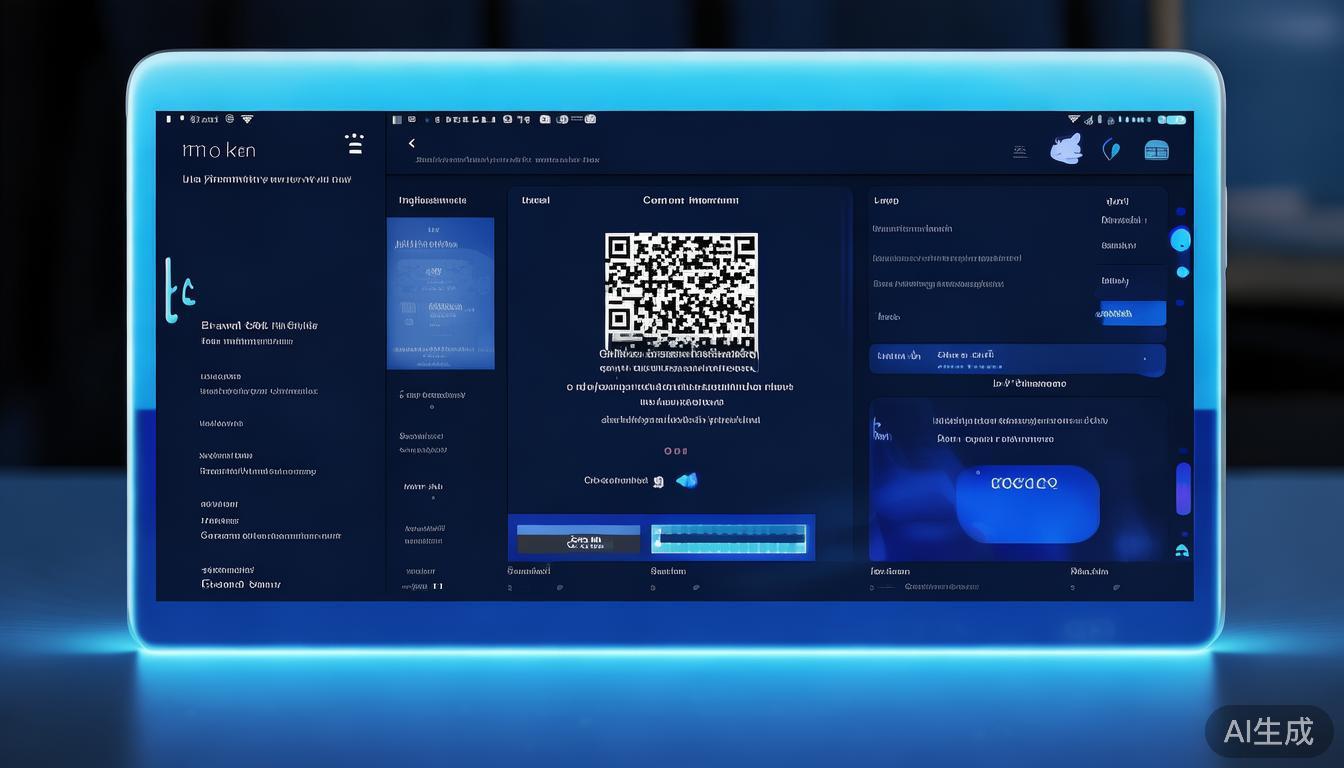
Task: Click the dark action button in the blue banner strip
Action: point(578,540)
